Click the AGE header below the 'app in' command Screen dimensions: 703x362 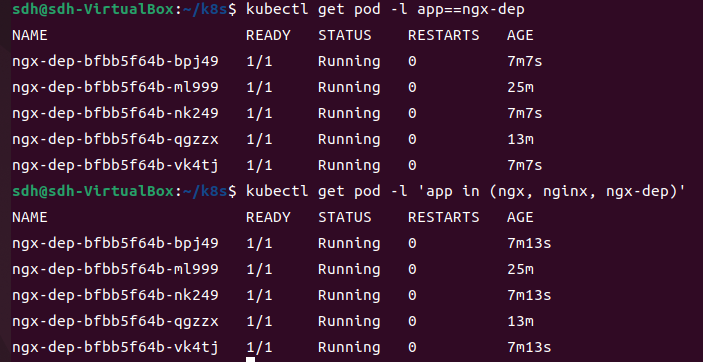pos(520,218)
